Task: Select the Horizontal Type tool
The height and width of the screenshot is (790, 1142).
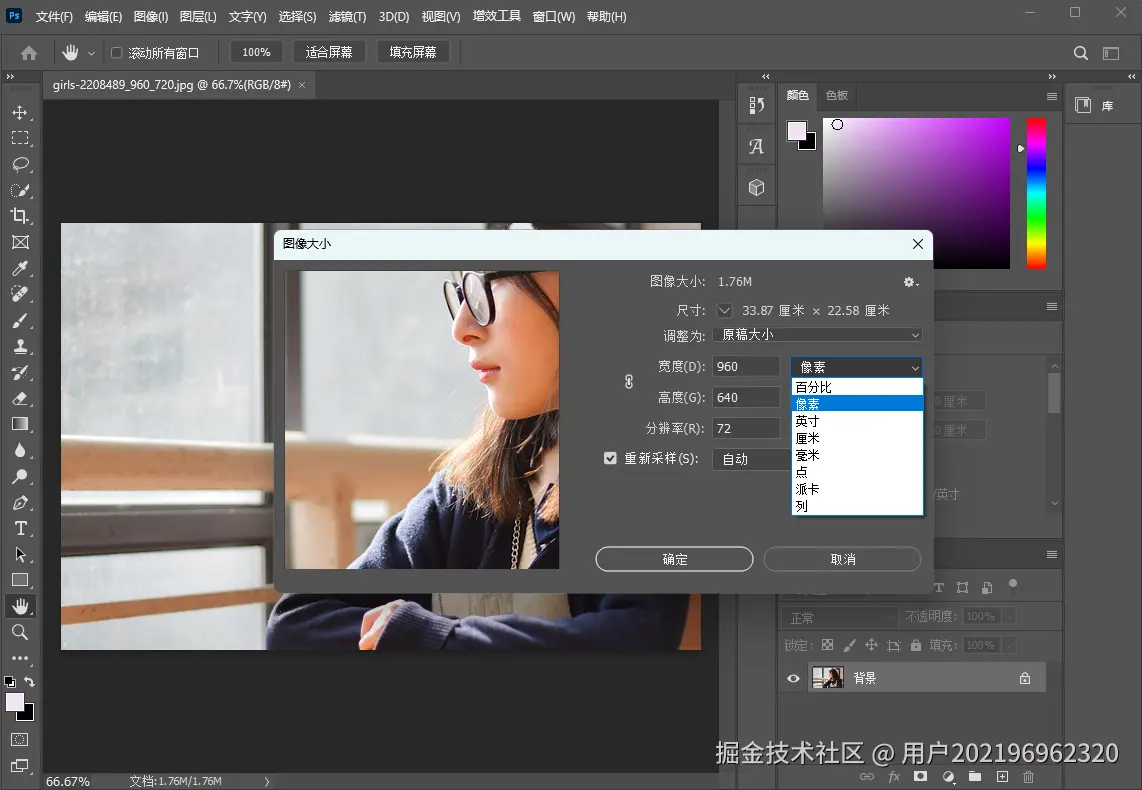Action: (20, 529)
